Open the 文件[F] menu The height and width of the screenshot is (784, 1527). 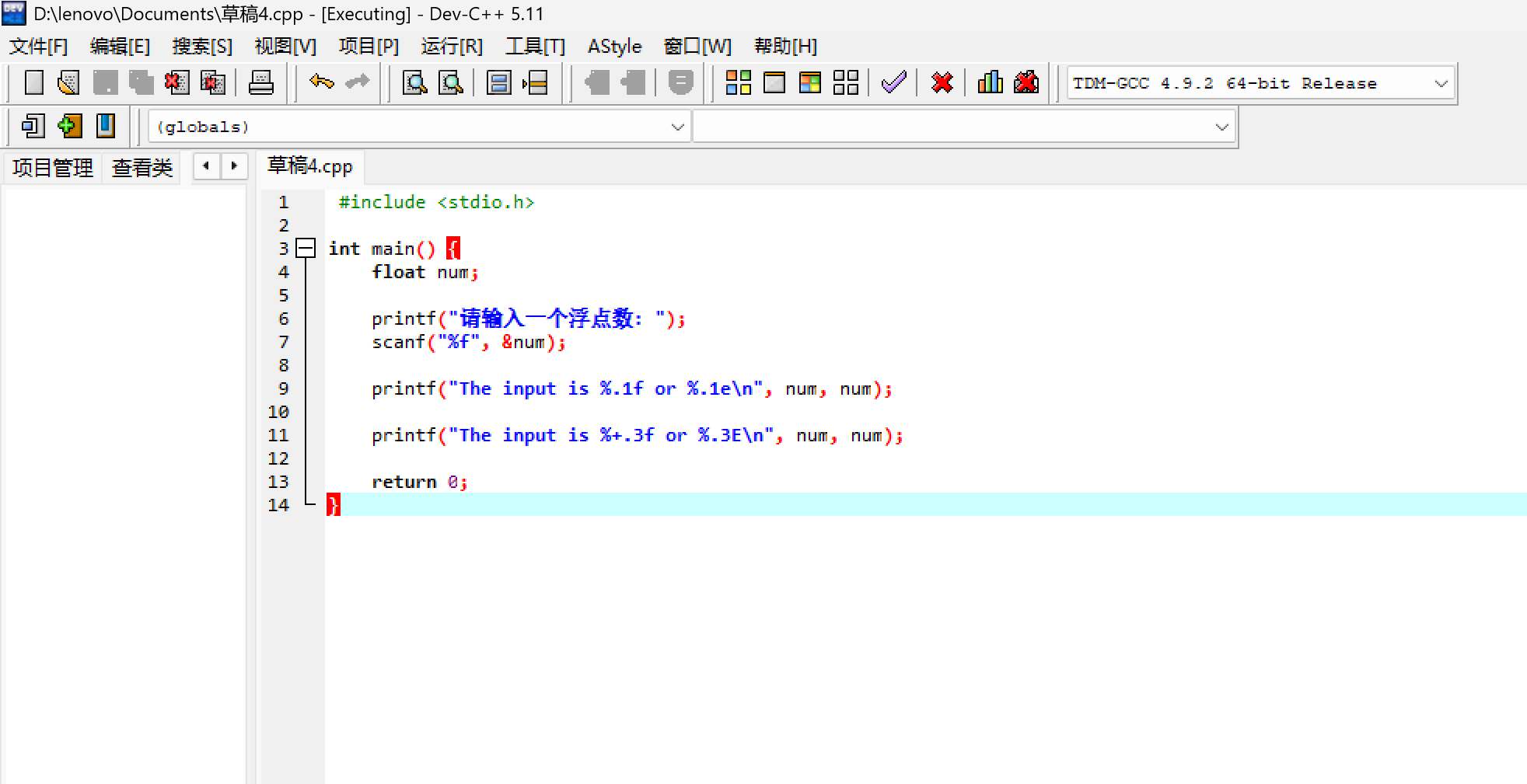click(39, 47)
